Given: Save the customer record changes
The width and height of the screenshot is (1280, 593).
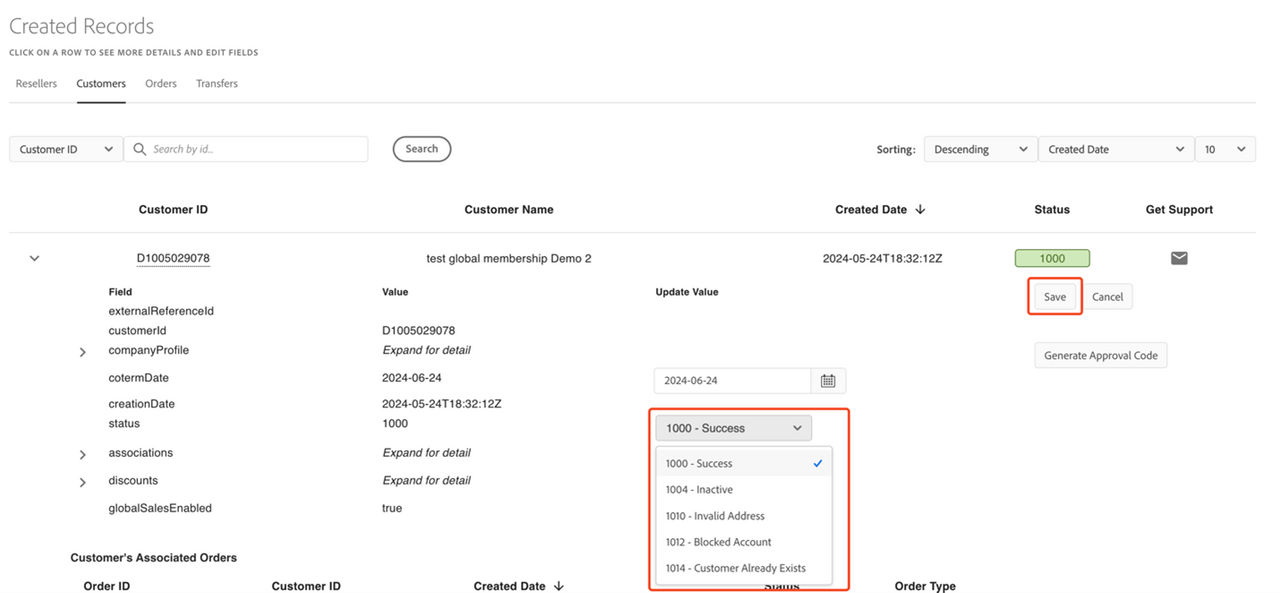Looking at the screenshot, I should pyautogui.click(x=1055, y=297).
